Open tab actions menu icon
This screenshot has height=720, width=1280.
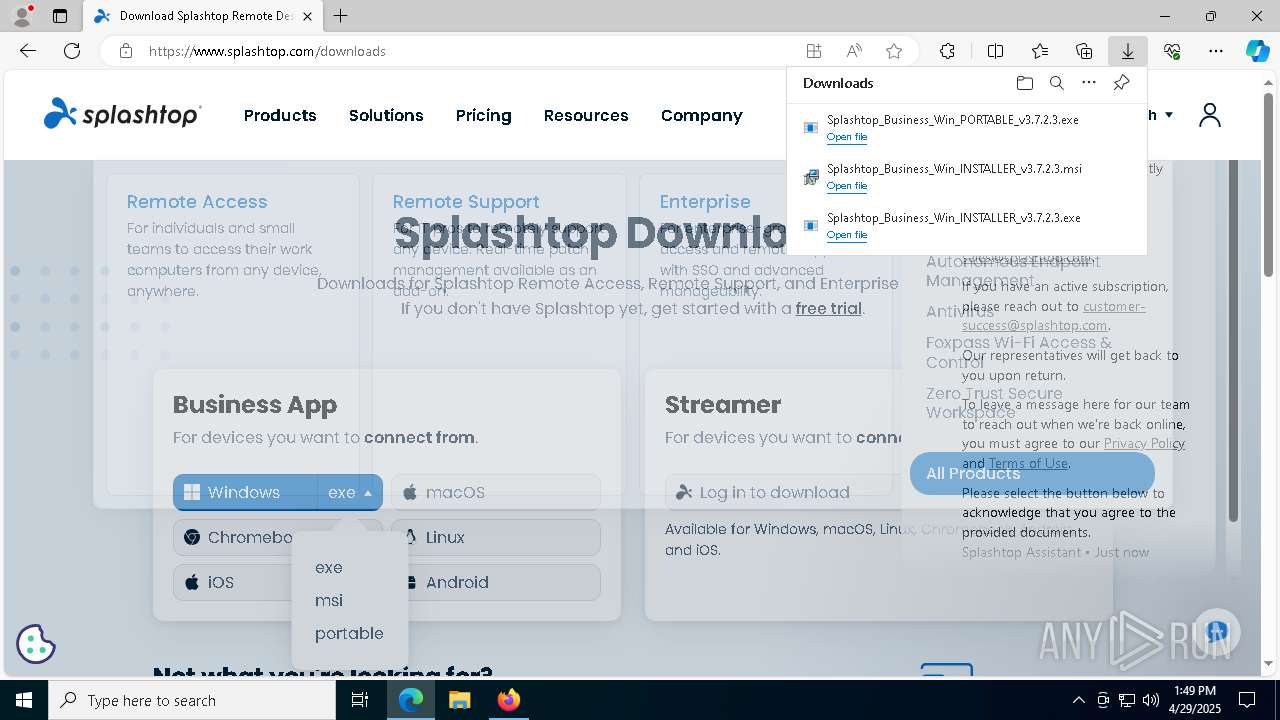tap(60, 16)
